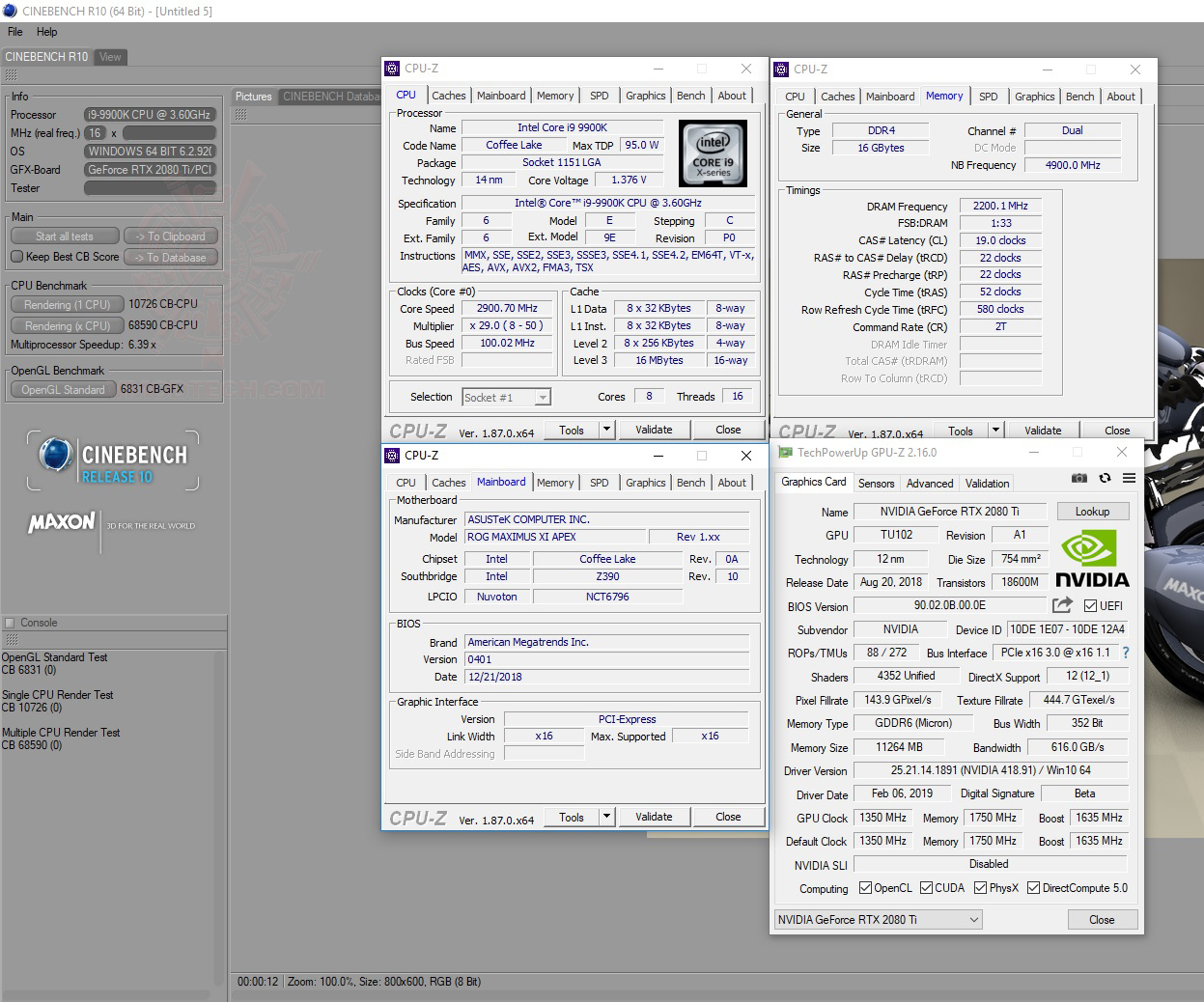Click Close in CPU-Z Memory window
Image resolution: width=1204 pixels, height=1002 pixels.
point(1117,431)
